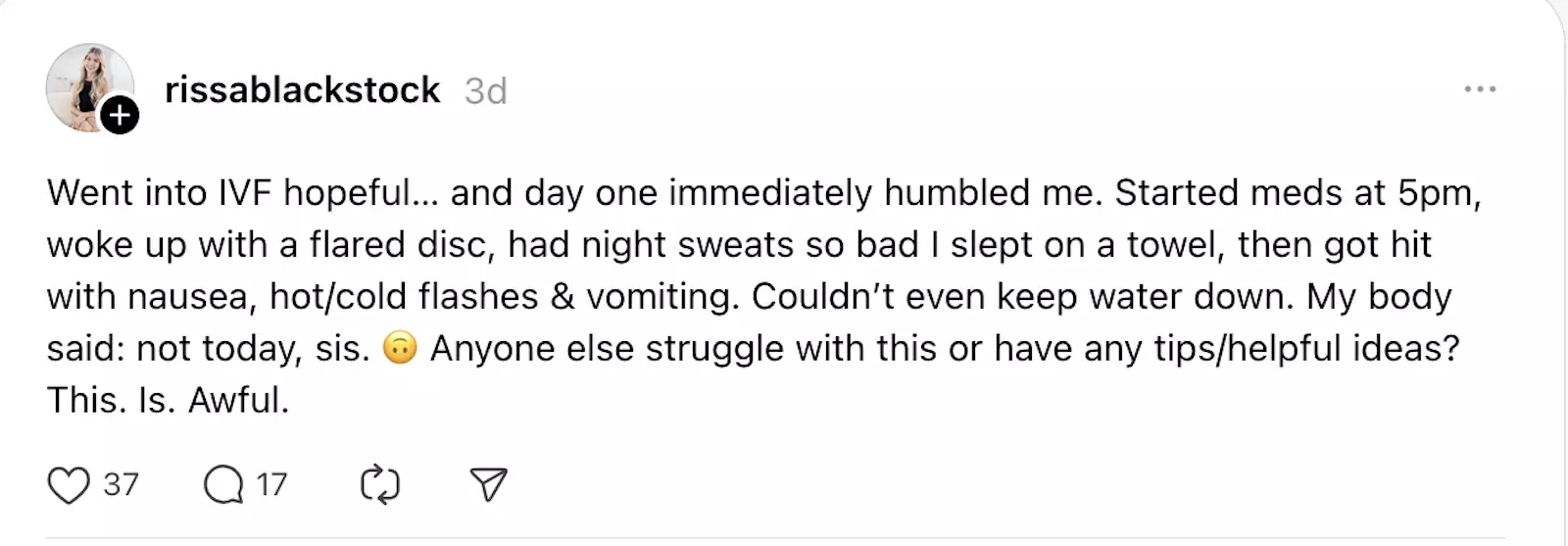Viewport: 1568px width, 546px height.
Task: Click the text "Started meds at 5pm"
Action: click(1296, 192)
